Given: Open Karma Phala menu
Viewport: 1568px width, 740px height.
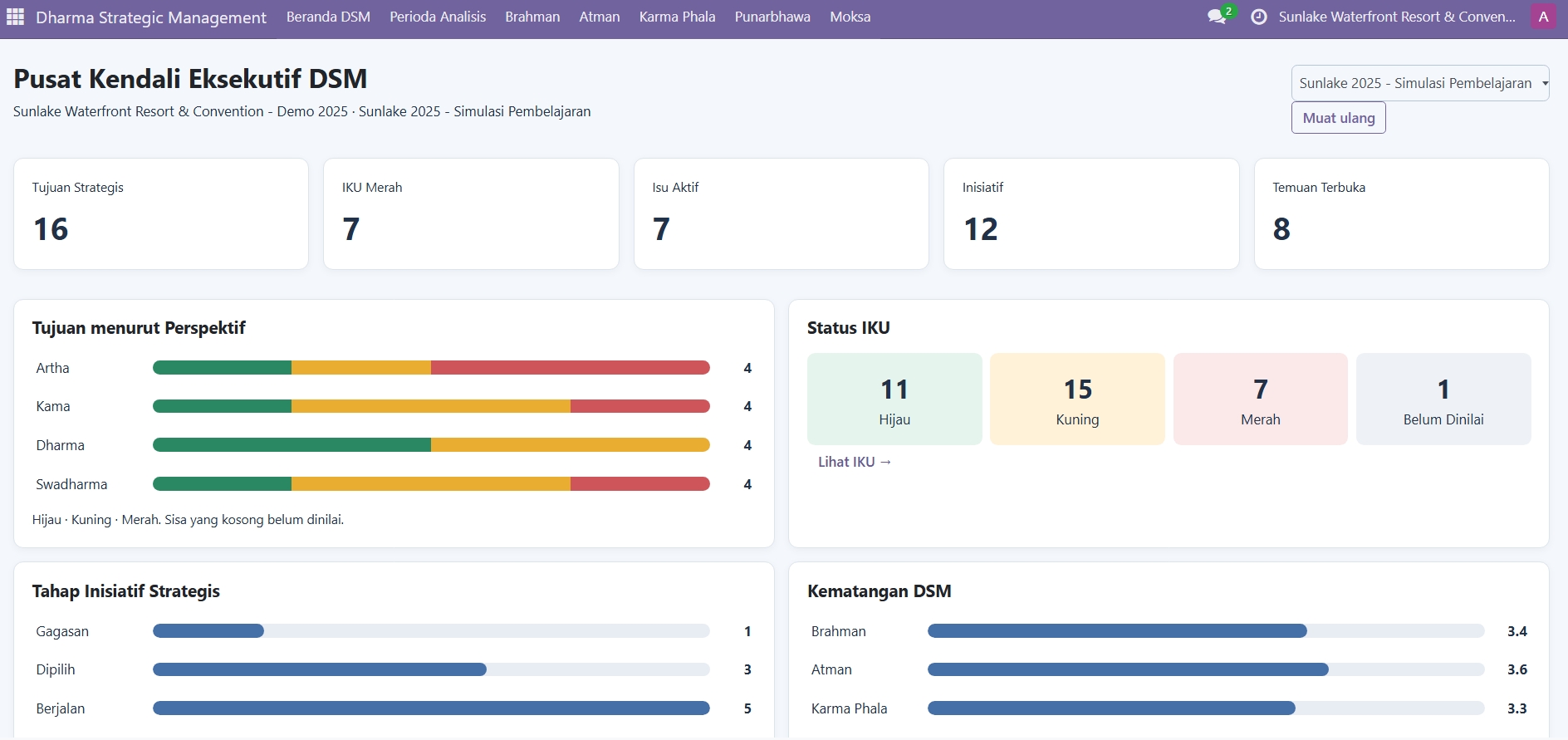Looking at the screenshot, I should click(677, 17).
